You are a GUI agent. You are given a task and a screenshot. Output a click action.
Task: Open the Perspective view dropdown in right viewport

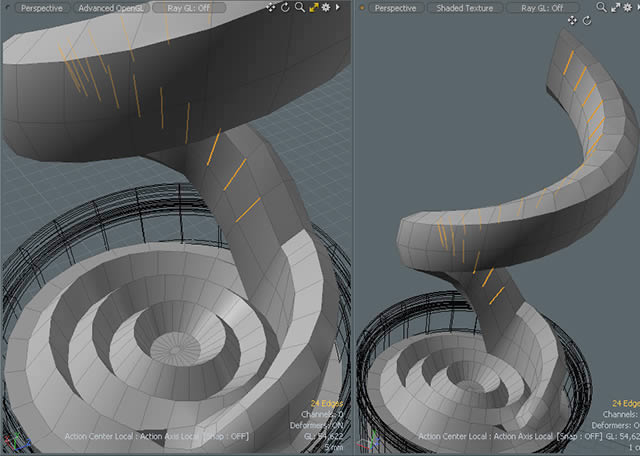point(394,7)
